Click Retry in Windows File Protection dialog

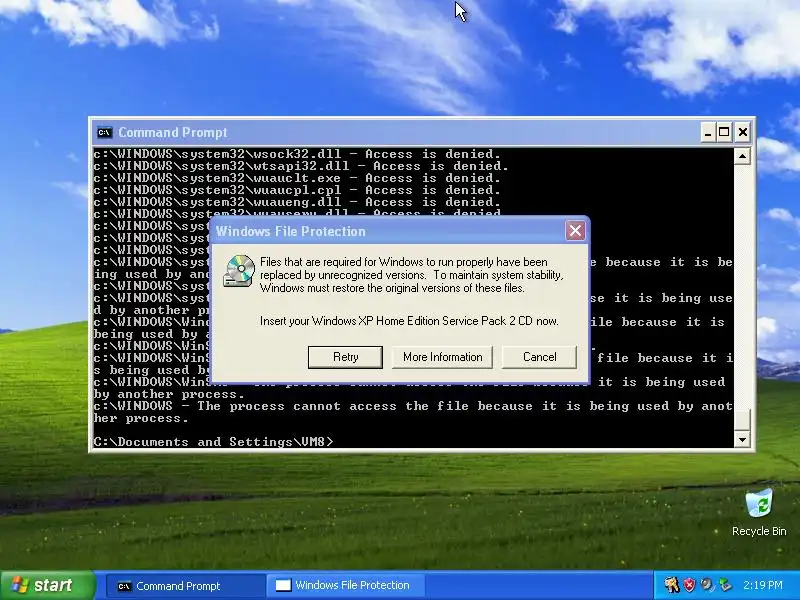point(345,357)
